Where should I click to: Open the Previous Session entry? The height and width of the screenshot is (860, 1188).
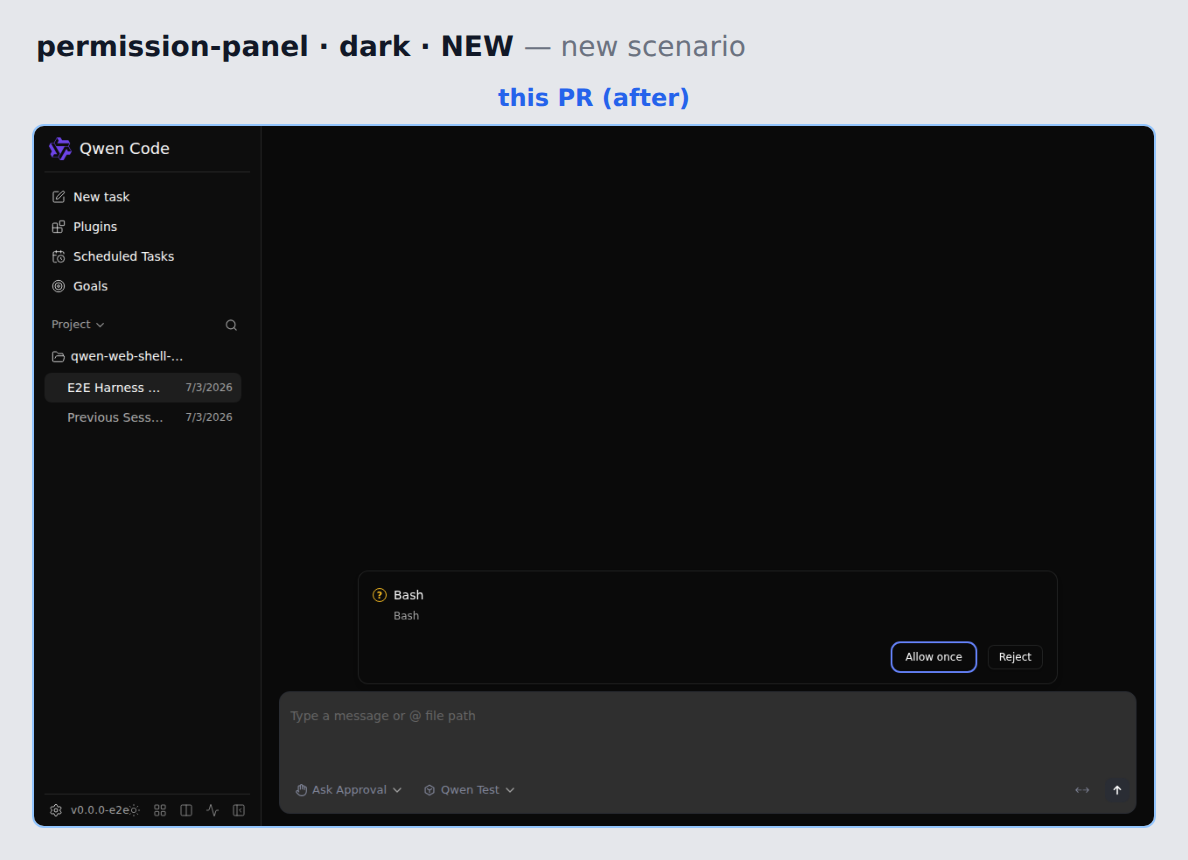(143, 417)
